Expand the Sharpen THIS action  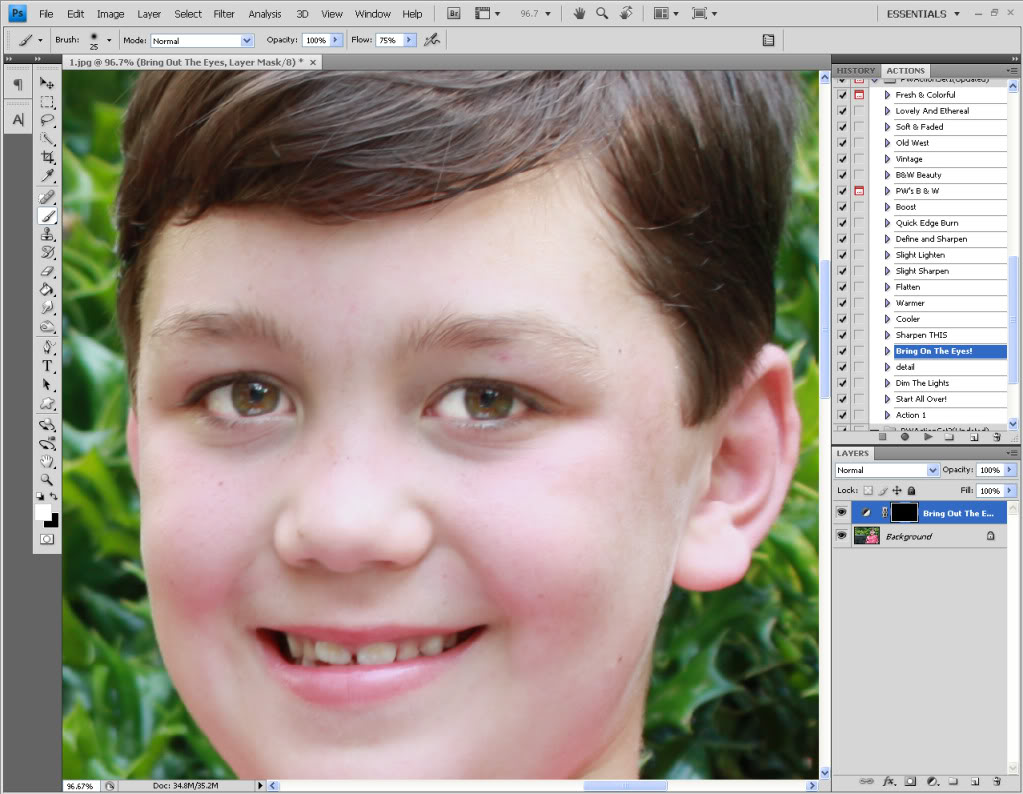pyautogui.click(x=887, y=335)
